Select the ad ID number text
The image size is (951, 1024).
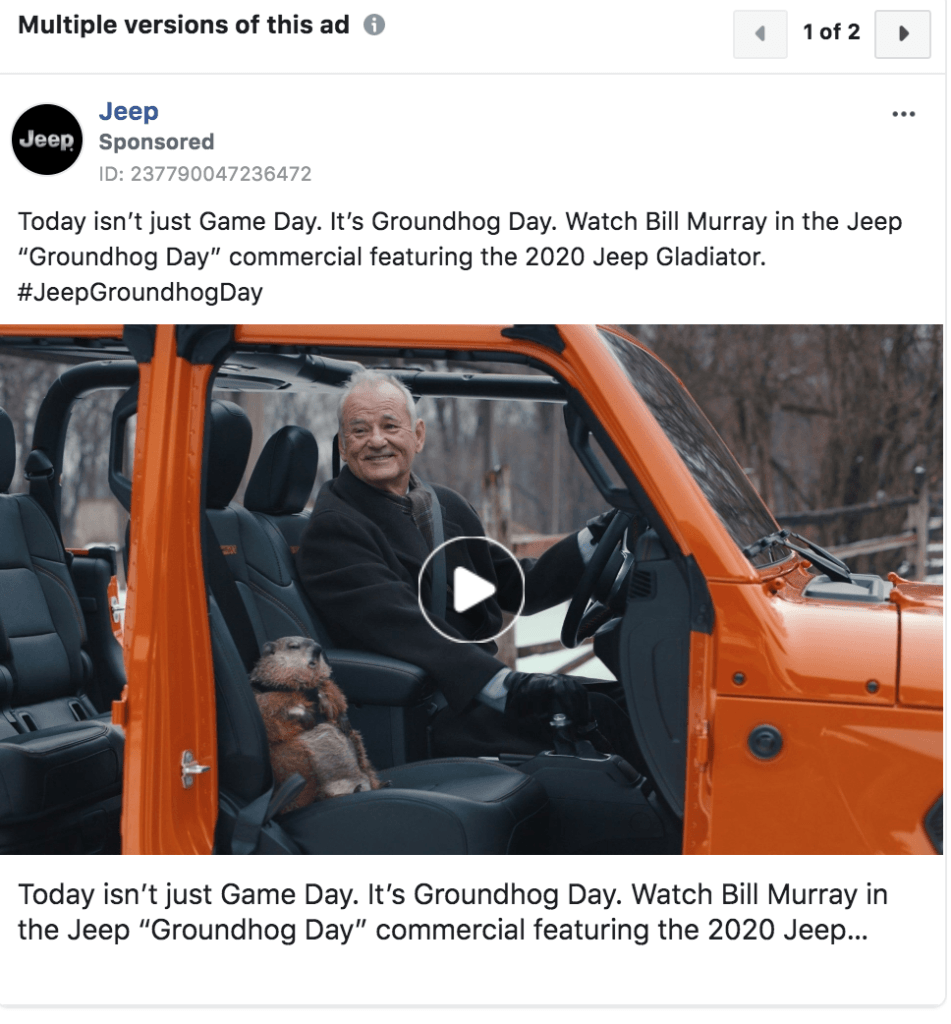[x=205, y=174]
